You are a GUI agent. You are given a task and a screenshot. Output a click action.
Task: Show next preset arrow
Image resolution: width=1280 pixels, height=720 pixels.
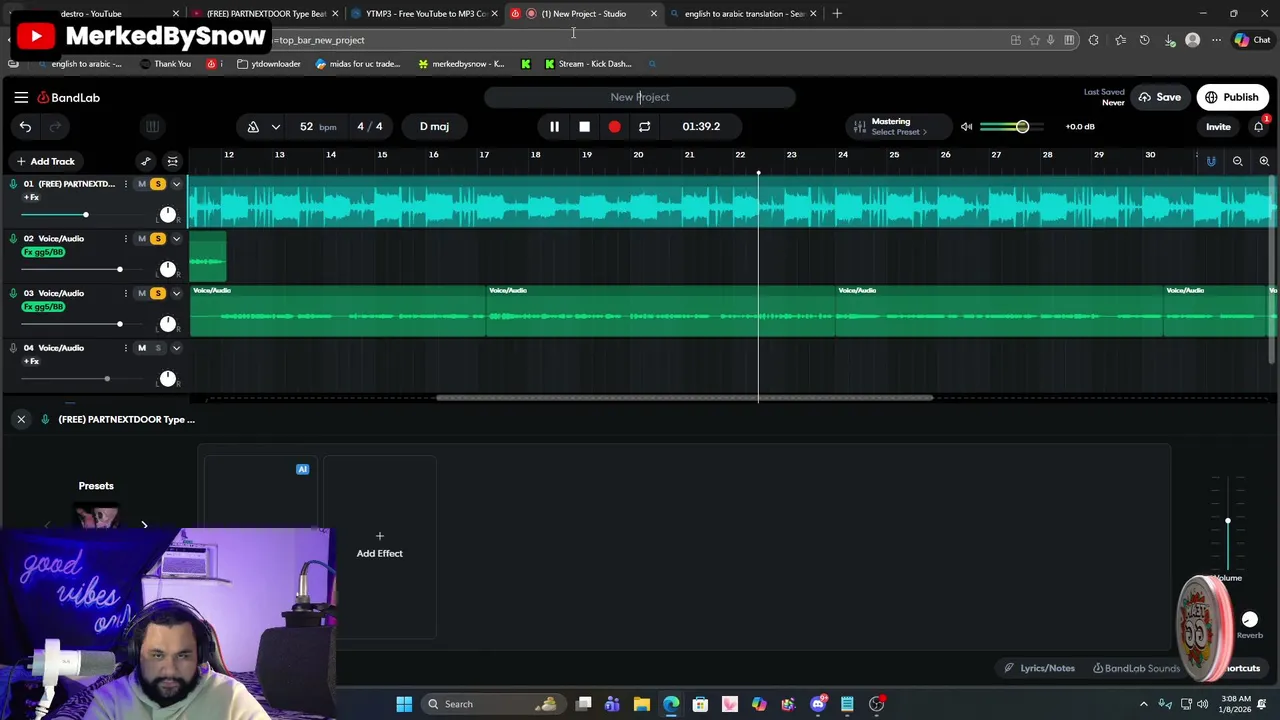[x=144, y=524]
